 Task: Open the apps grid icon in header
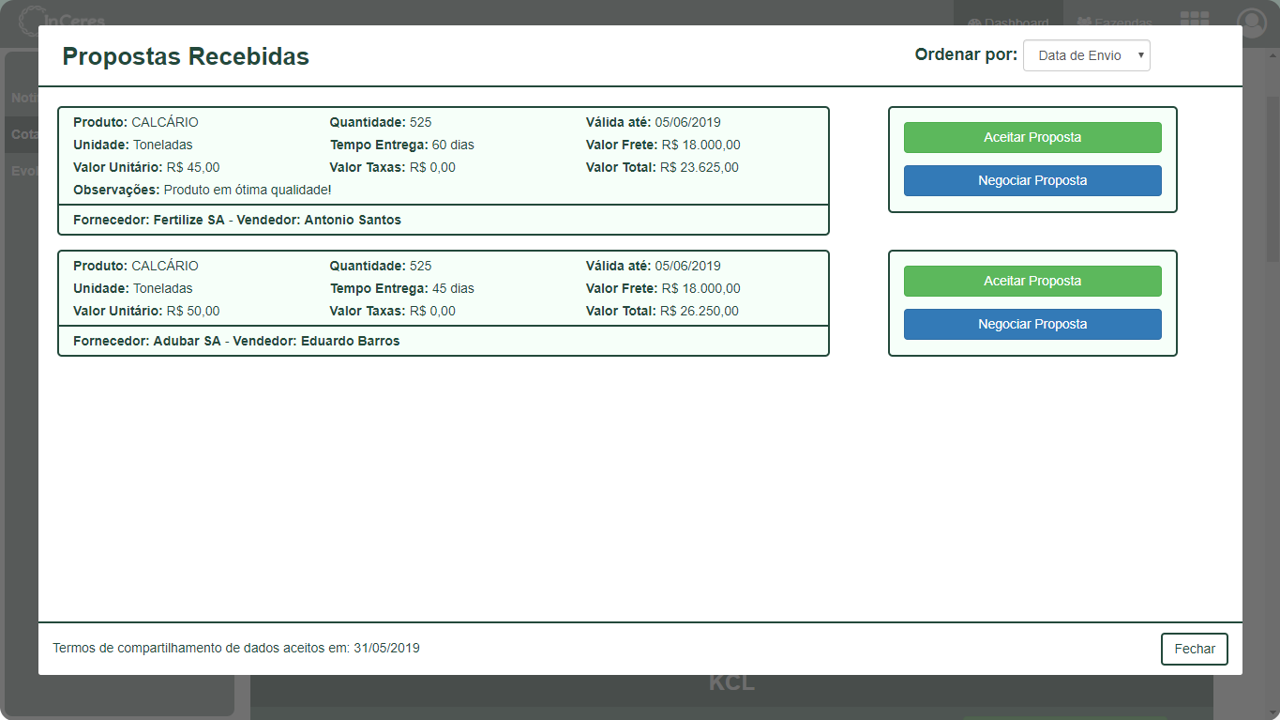tap(1194, 18)
